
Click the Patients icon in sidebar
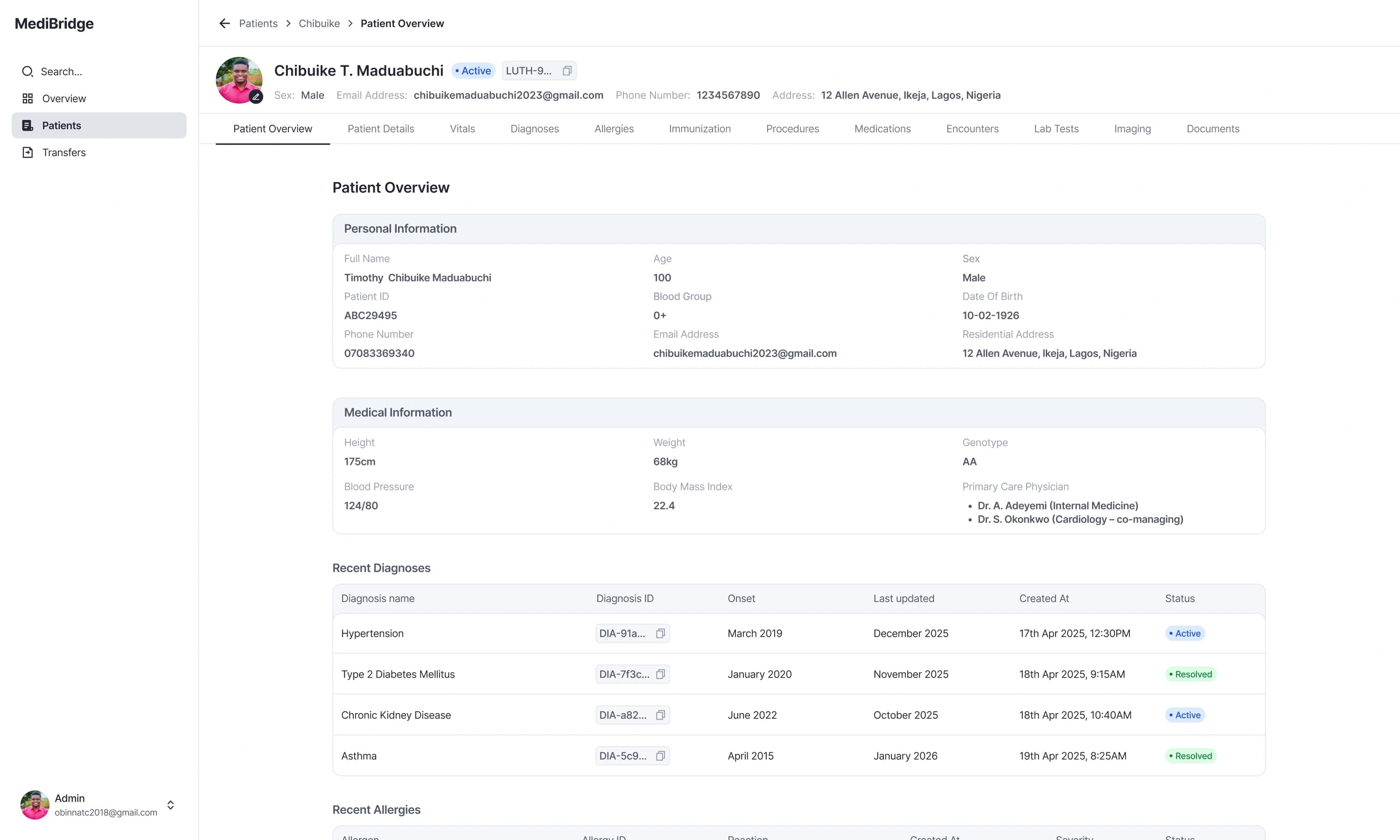point(27,125)
